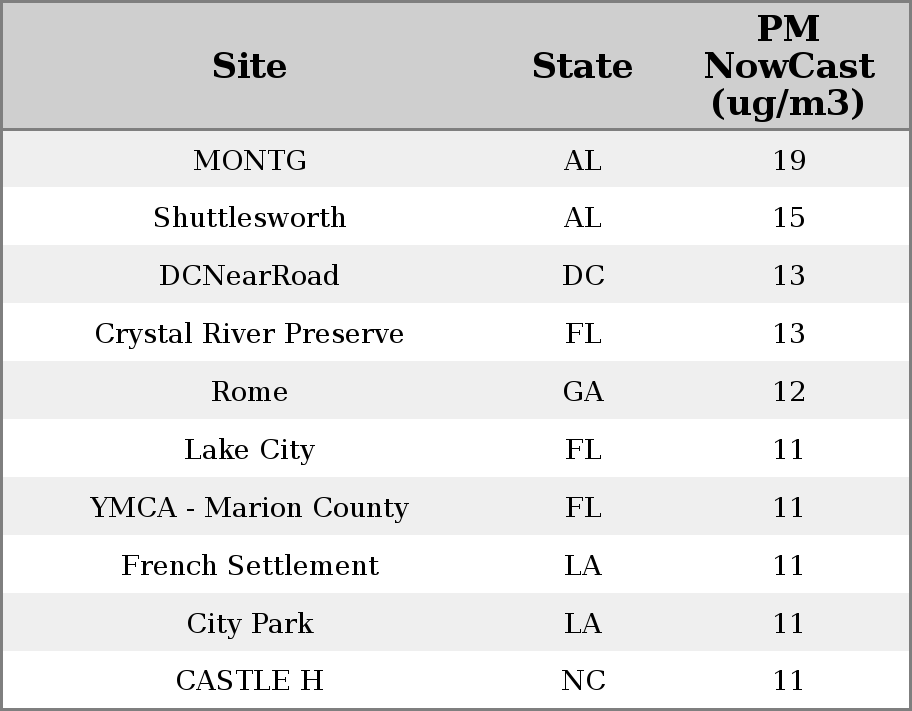Click CASTLE H's PM value of 11

click(x=788, y=681)
